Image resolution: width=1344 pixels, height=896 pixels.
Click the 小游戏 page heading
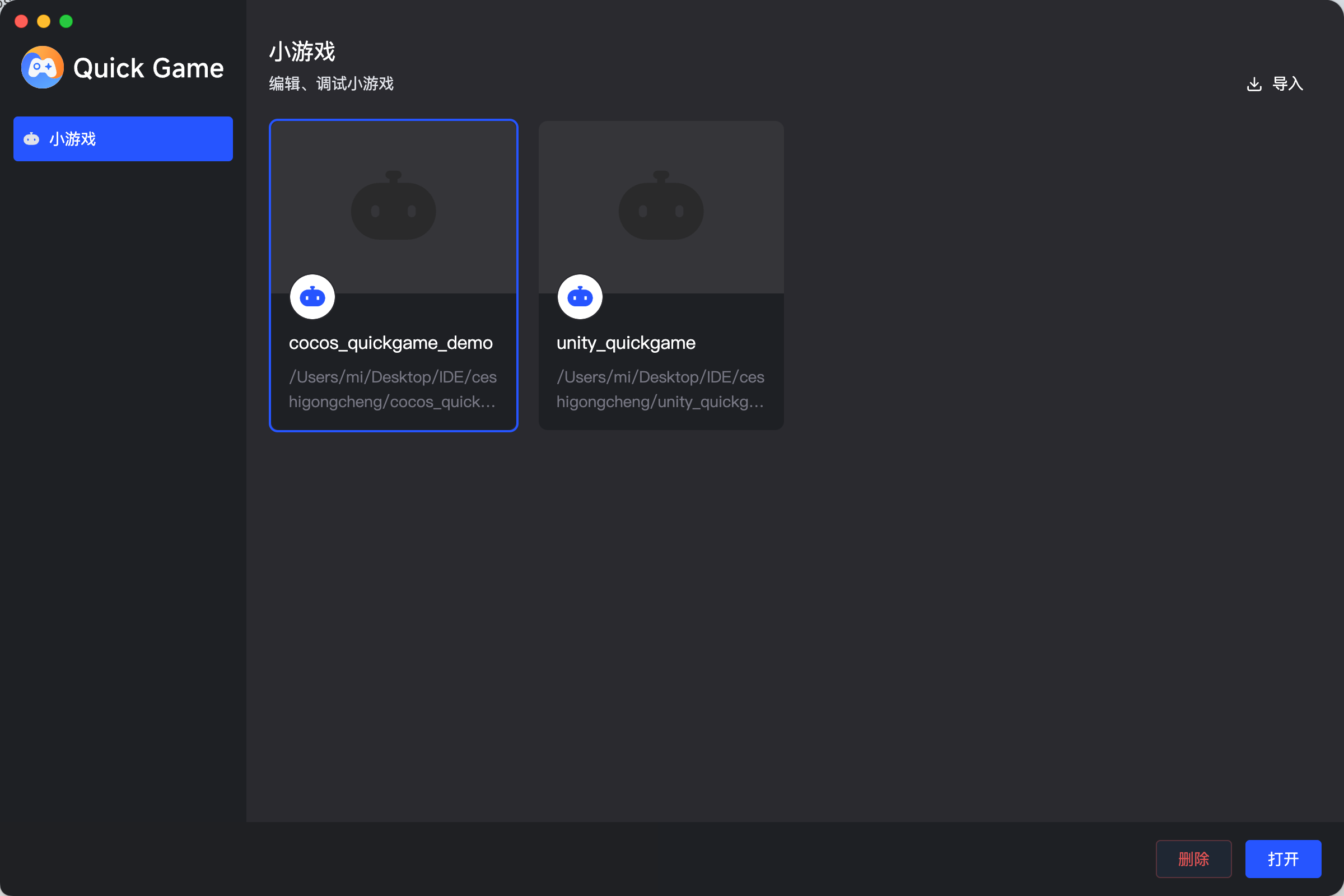(x=302, y=52)
